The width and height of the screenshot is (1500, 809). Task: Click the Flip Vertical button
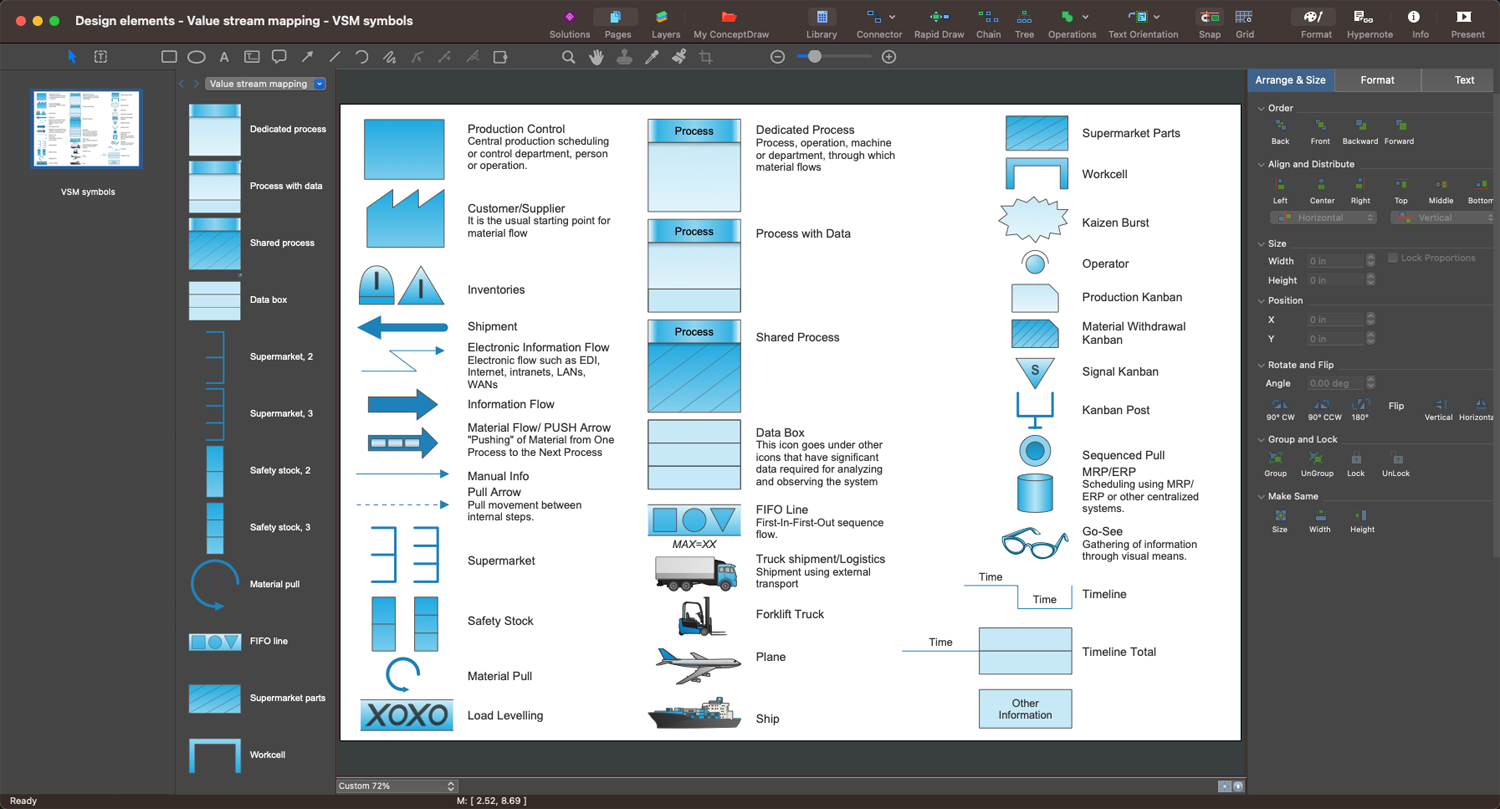tap(1438, 407)
